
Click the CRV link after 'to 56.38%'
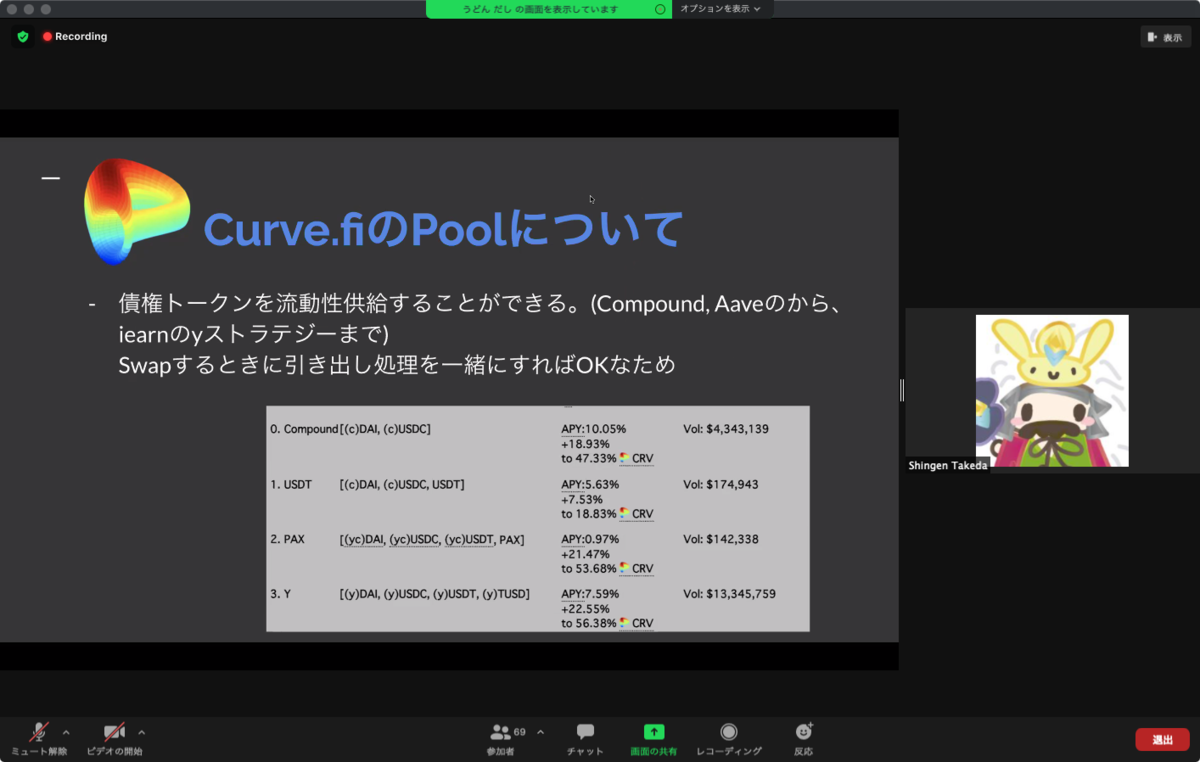point(642,623)
